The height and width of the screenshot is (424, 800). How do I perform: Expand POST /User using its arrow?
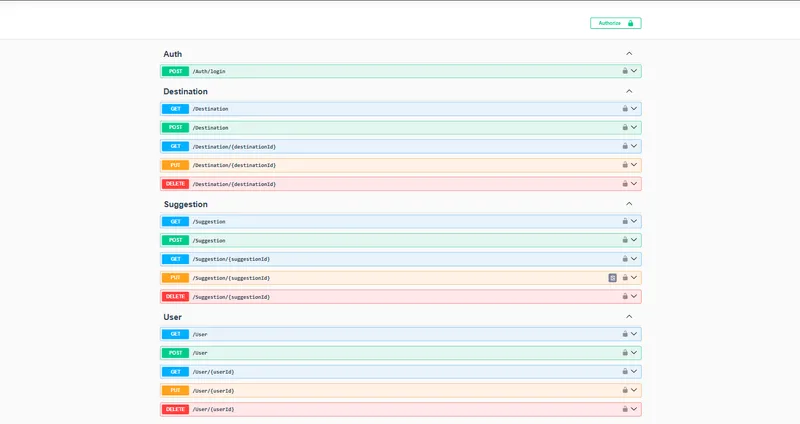(x=634, y=353)
